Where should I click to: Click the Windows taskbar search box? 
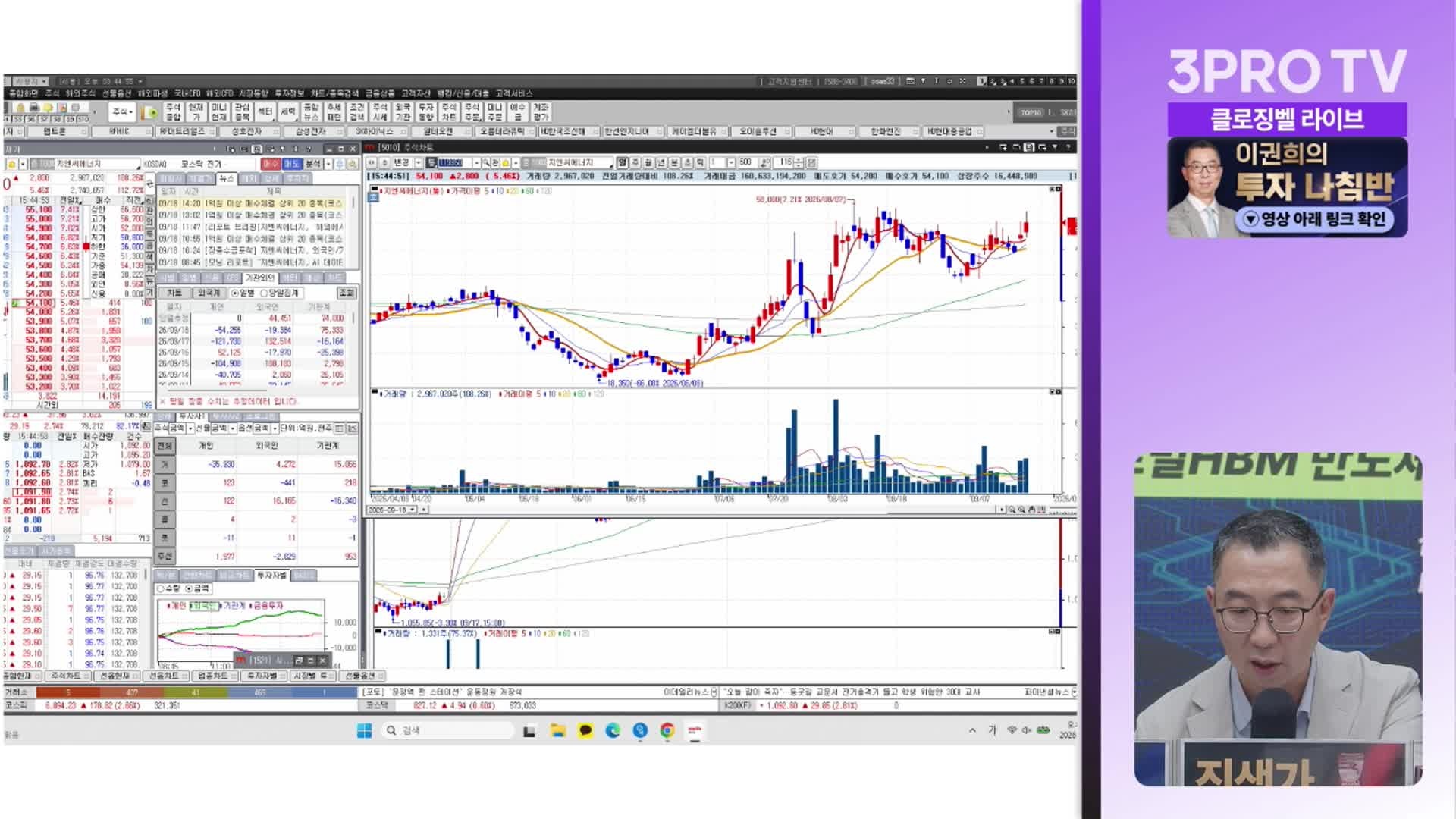click(x=447, y=730)
